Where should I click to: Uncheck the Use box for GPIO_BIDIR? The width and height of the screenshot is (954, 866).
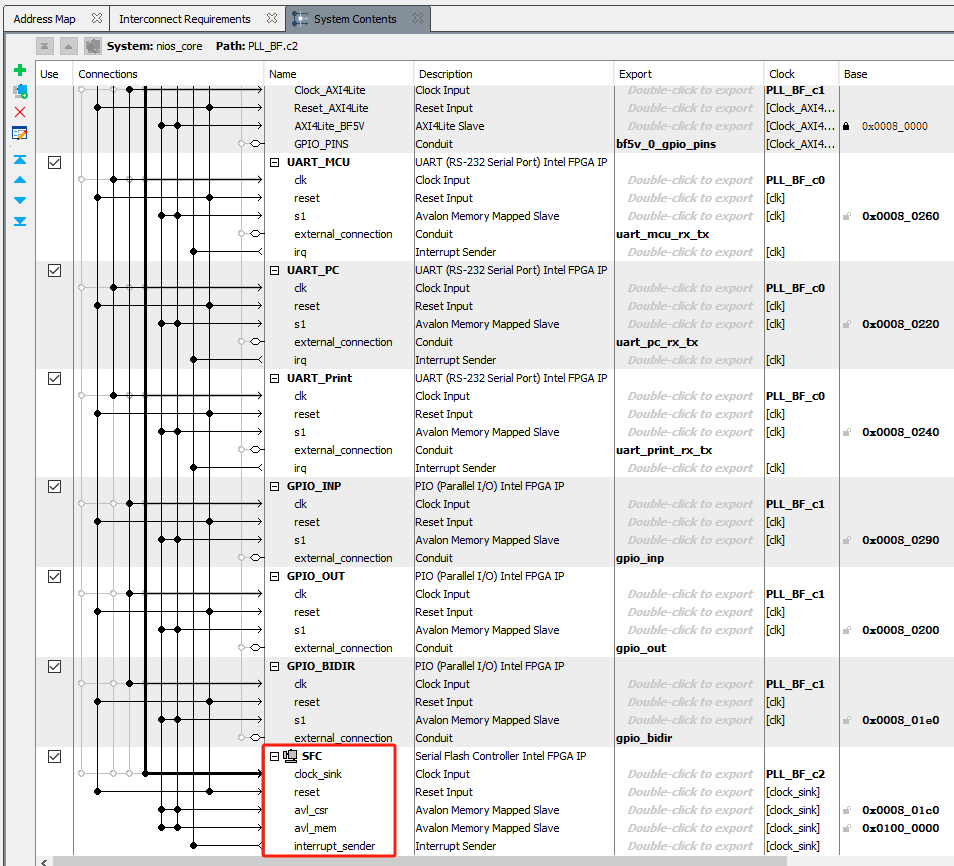(x=54, y=666)
